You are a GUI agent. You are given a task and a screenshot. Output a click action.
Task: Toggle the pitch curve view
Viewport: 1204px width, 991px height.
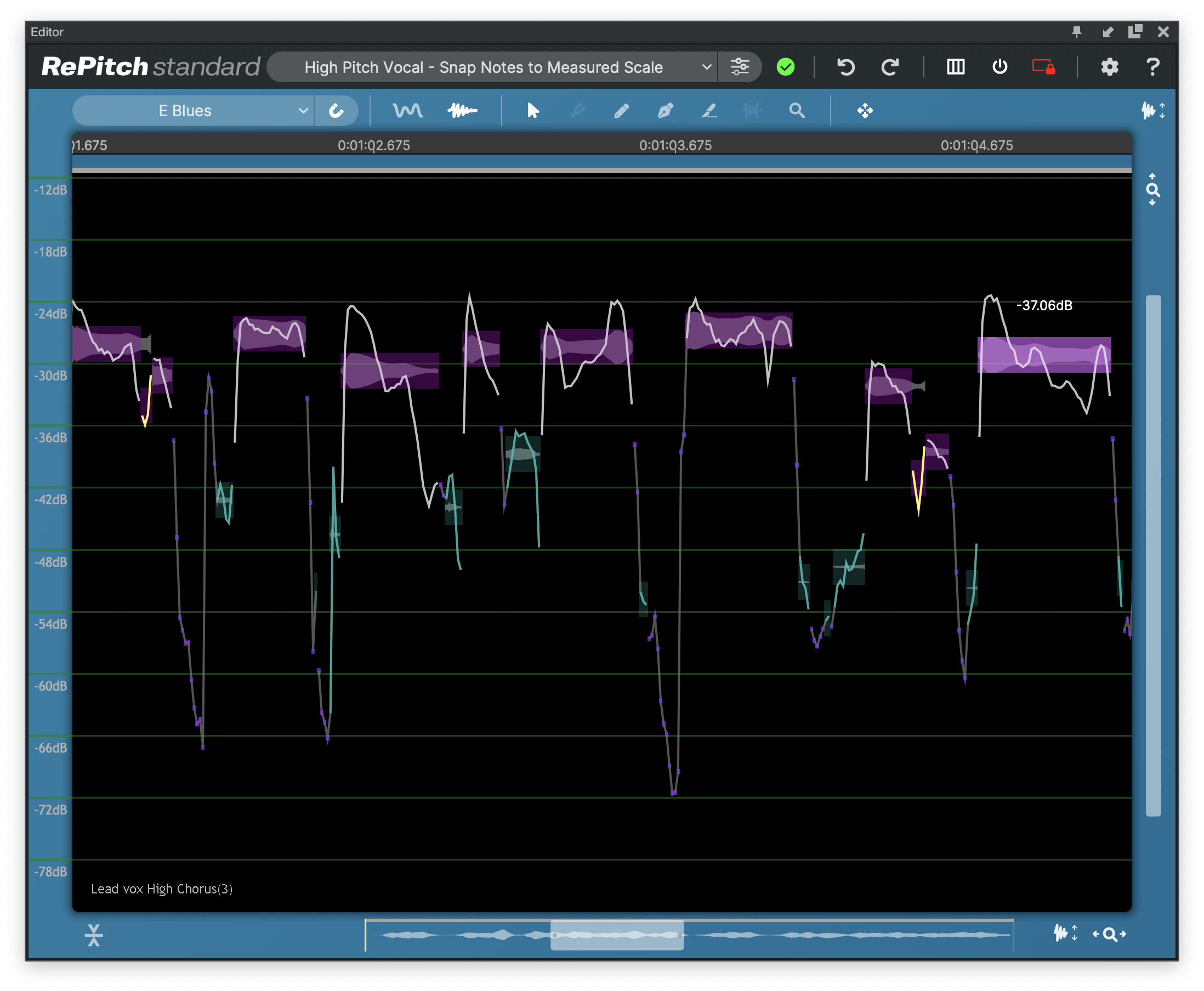[407, 111]
